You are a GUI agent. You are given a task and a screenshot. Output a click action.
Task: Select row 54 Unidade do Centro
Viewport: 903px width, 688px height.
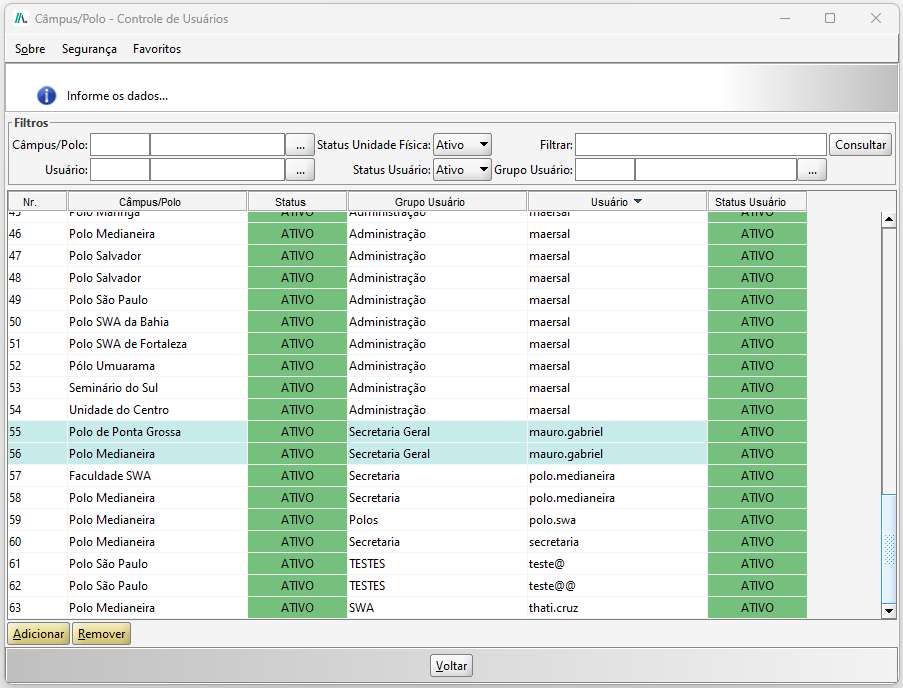pos(407,409)
